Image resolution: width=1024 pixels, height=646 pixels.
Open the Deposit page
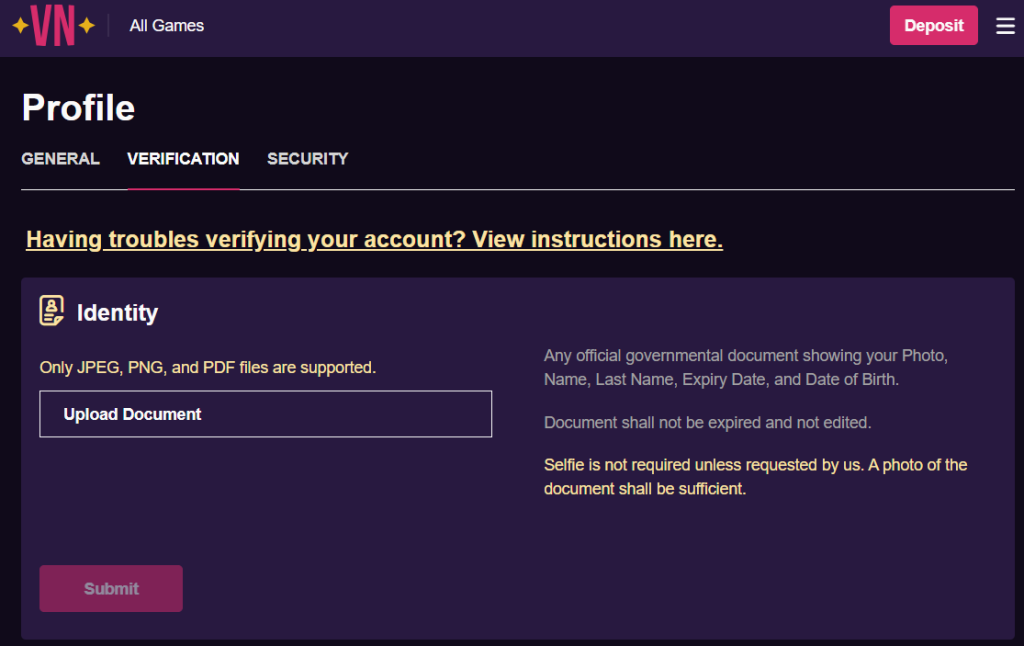pos(933,25)
